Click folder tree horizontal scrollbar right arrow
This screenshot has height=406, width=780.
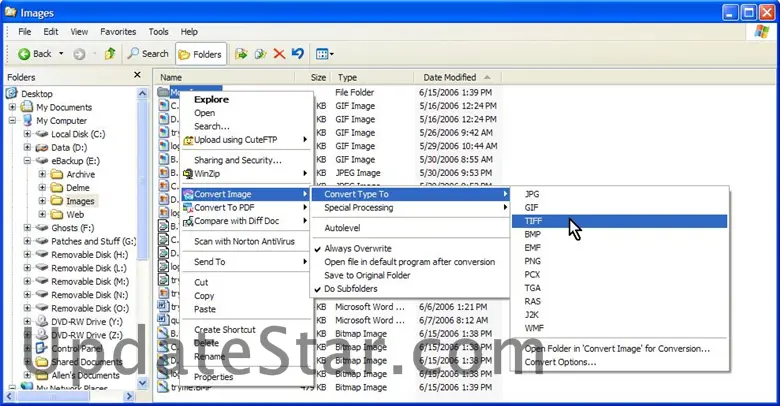point(129,396)
